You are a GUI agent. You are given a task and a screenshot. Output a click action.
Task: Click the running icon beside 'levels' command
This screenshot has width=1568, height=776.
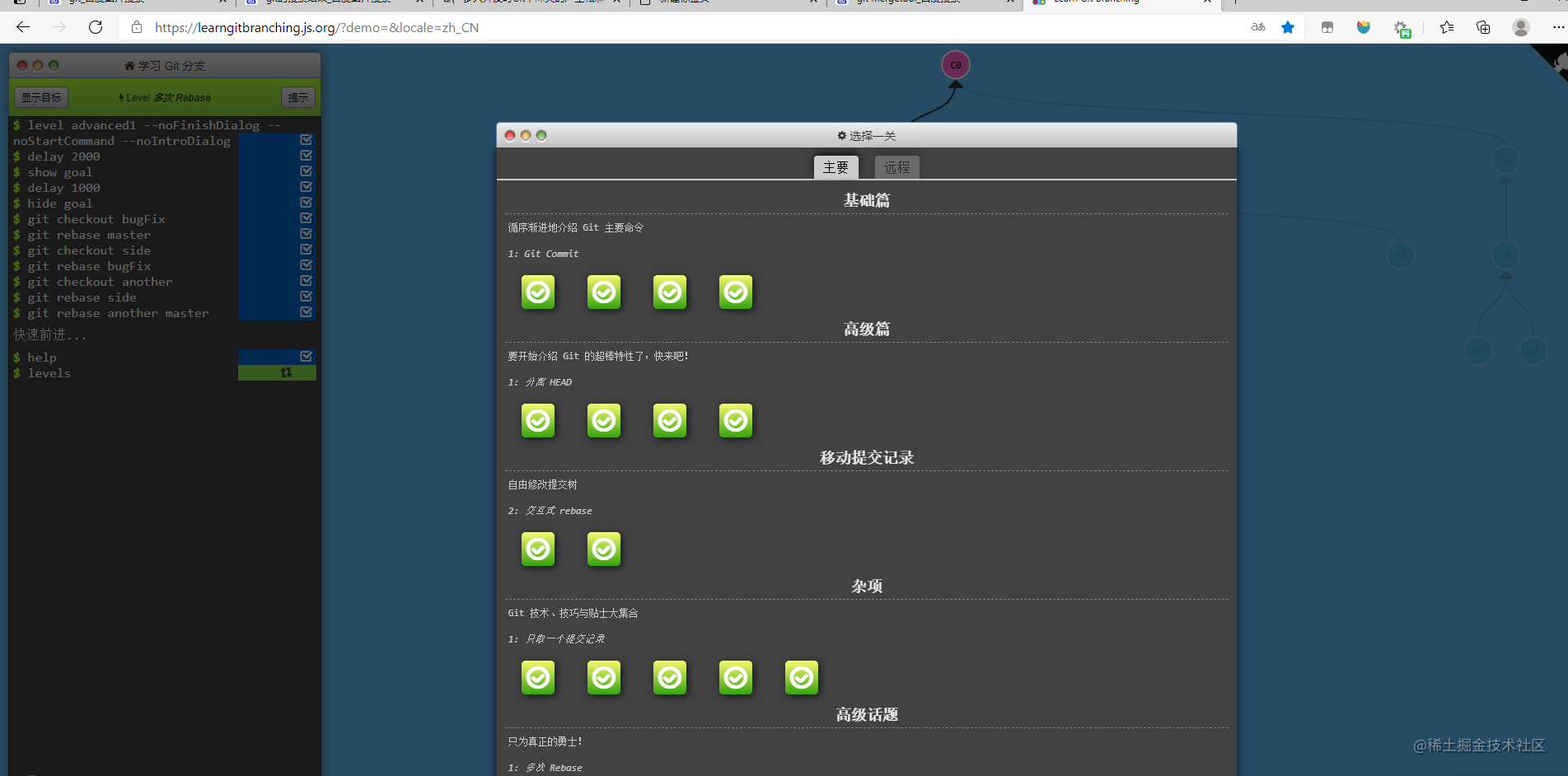point(286,372)
